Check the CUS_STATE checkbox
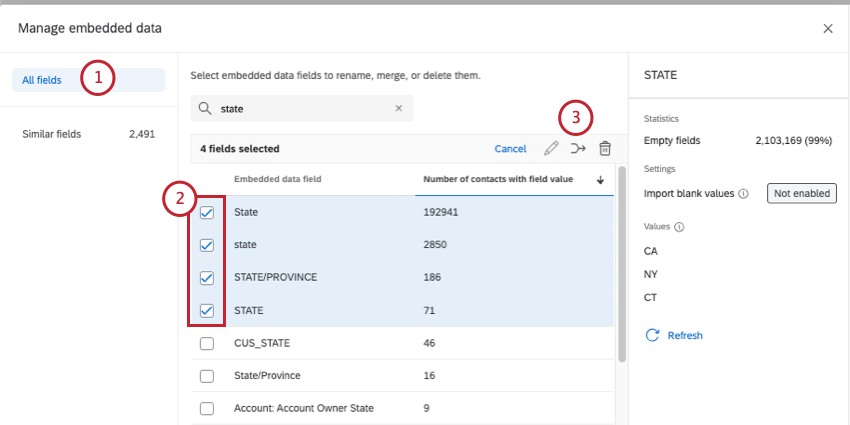 pos(207,343)
